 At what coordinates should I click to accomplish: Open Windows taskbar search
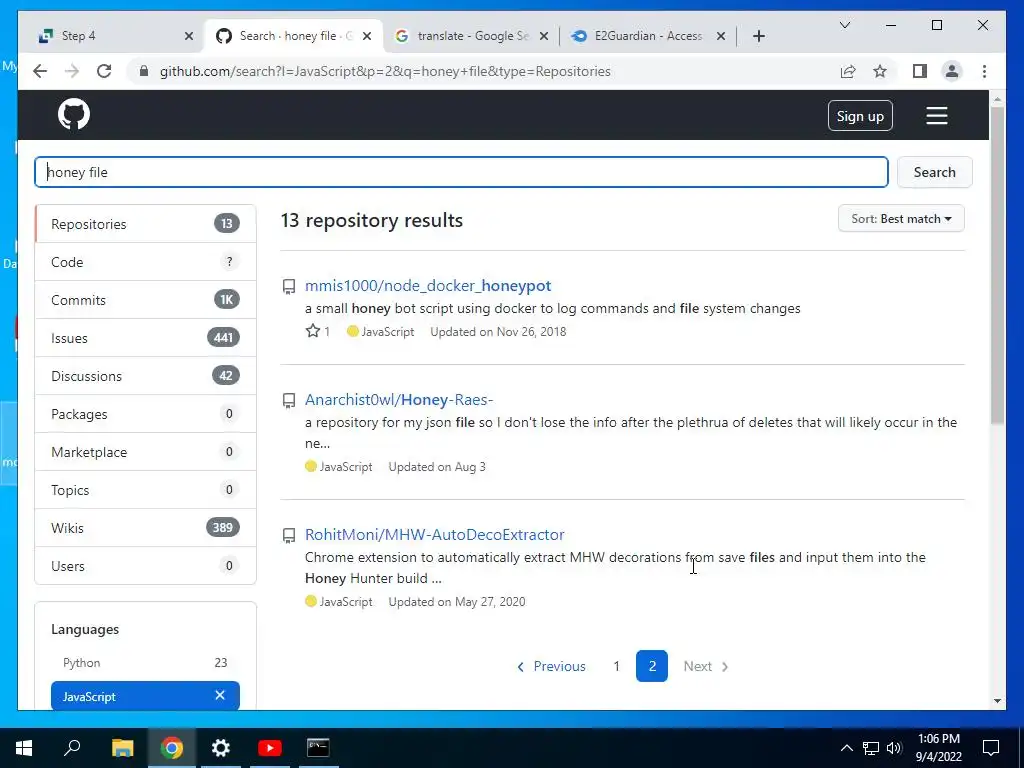coord(72,748)
